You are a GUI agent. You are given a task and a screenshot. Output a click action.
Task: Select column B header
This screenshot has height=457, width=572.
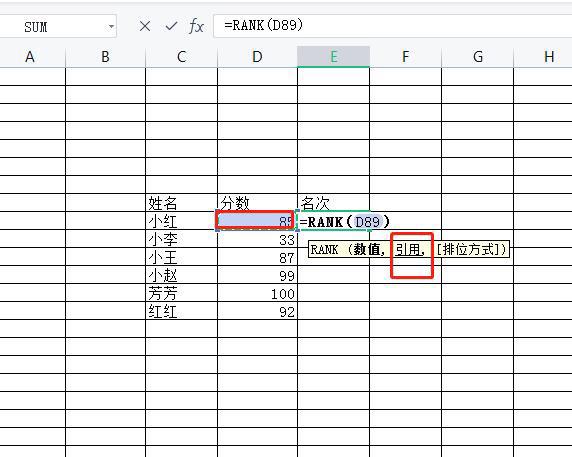pyautogui.click(x=105, y=57)
